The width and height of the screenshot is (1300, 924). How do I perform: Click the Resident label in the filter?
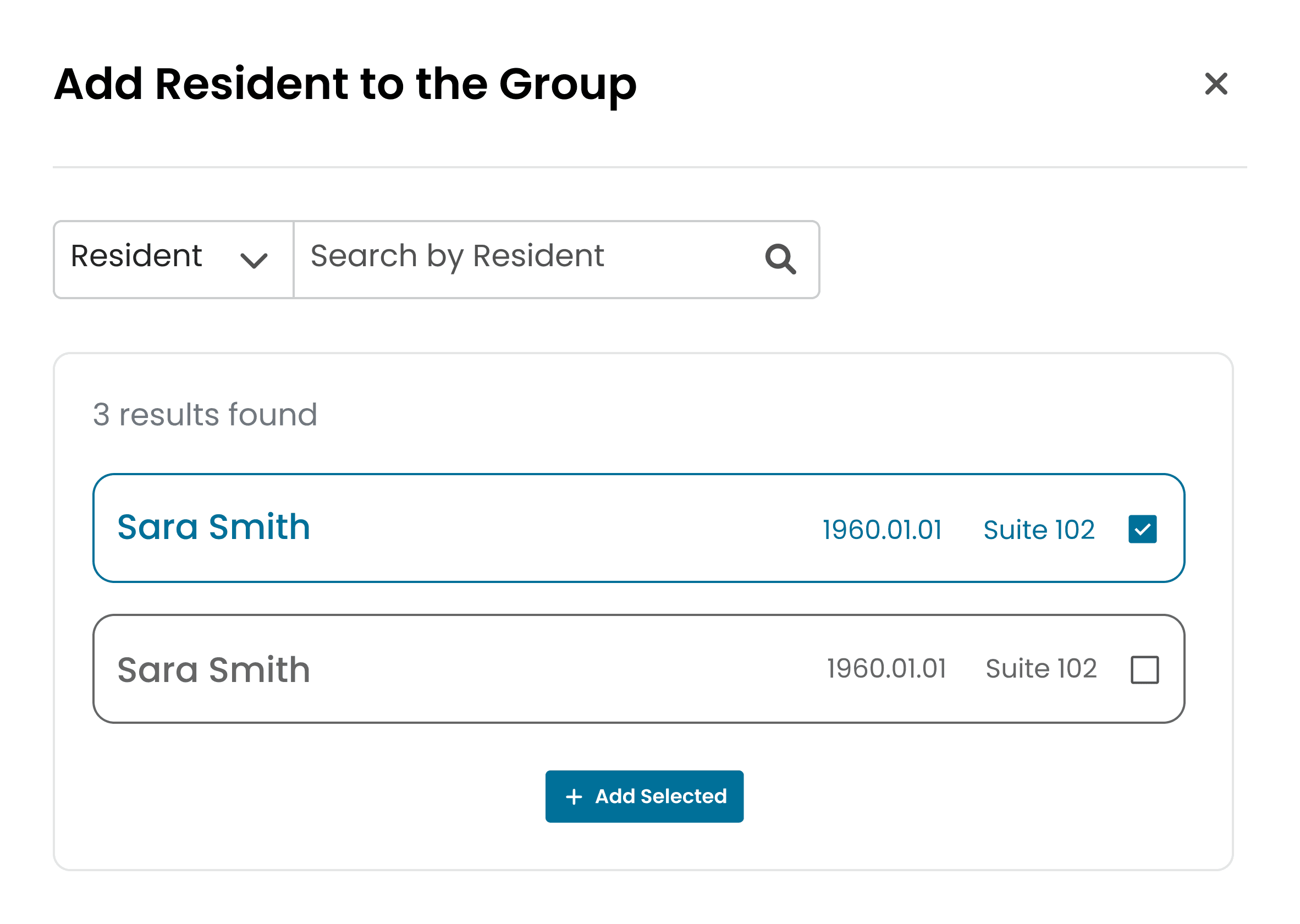[136, 256]
